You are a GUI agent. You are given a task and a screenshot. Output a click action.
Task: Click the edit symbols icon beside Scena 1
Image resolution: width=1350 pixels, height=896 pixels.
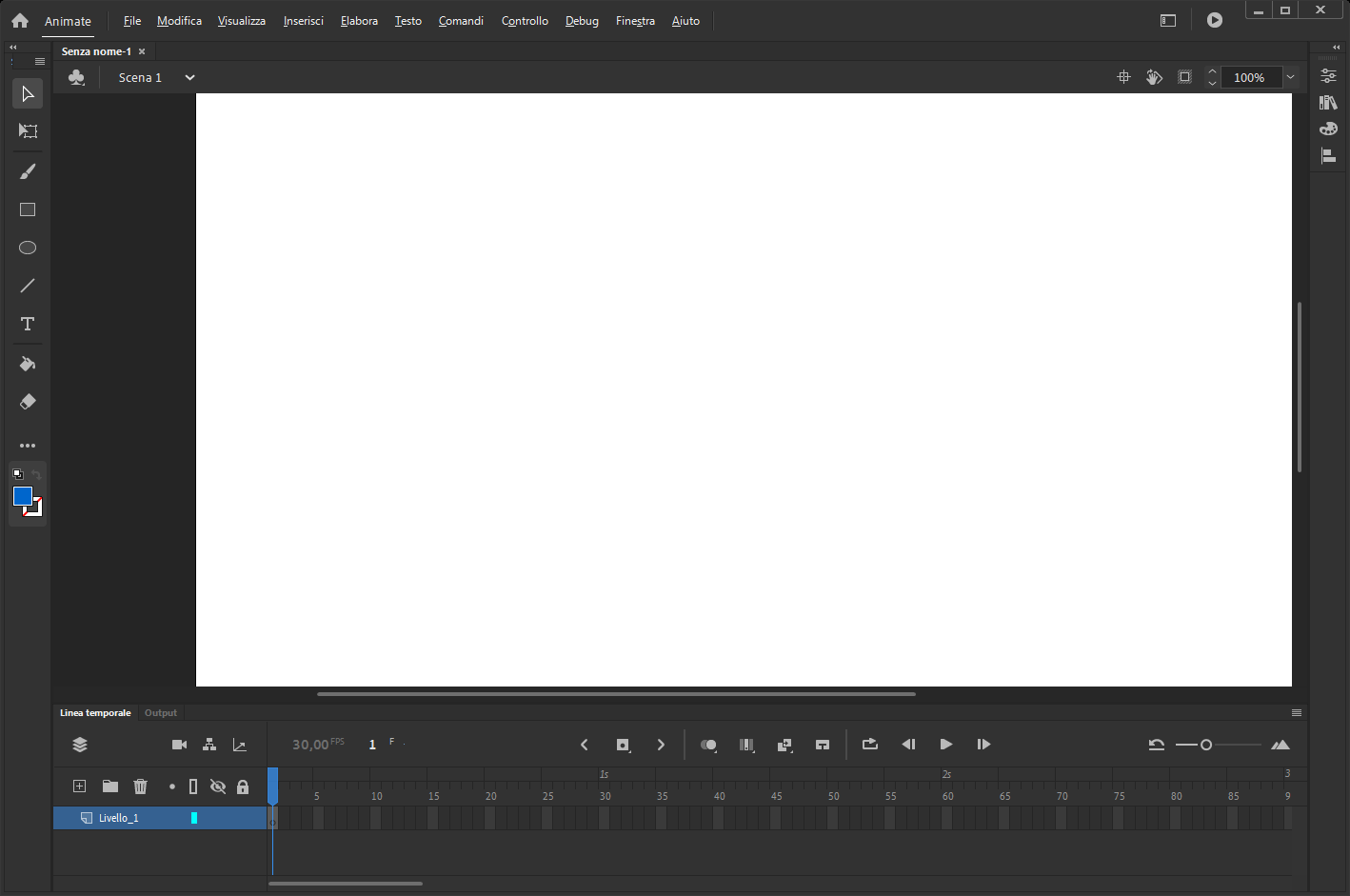pos(77,77)
